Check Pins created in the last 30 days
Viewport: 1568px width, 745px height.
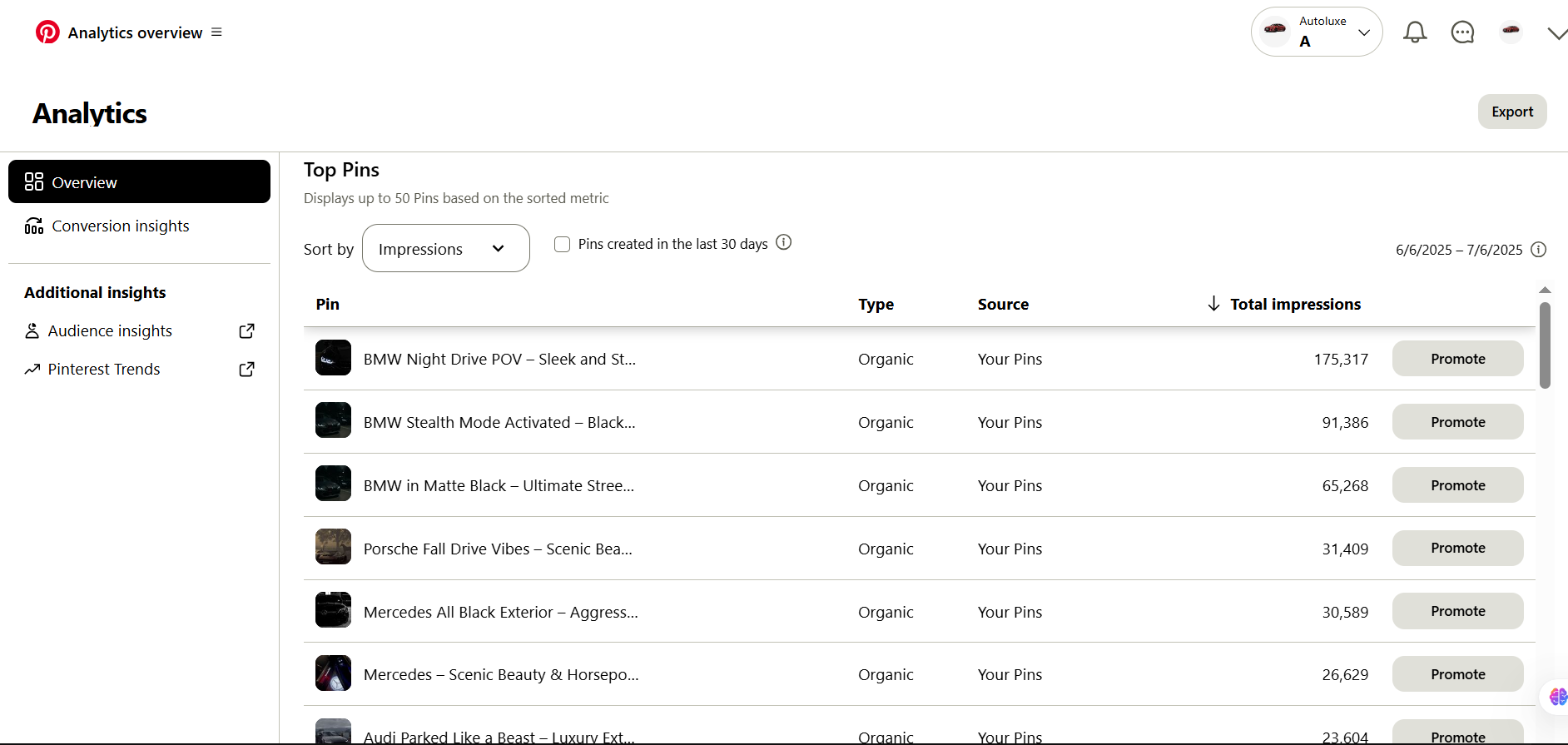pos(563,244)
